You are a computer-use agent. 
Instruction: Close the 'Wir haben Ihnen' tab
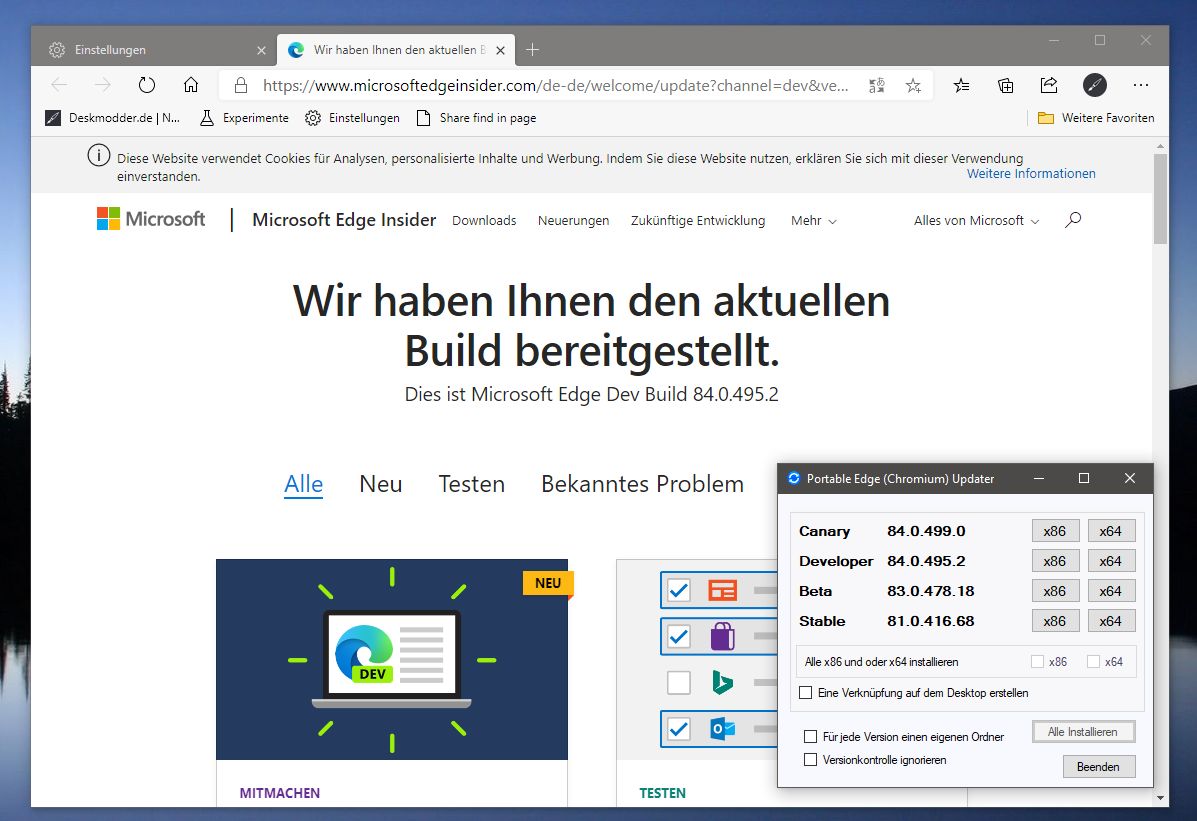click(x=500, y=50)
